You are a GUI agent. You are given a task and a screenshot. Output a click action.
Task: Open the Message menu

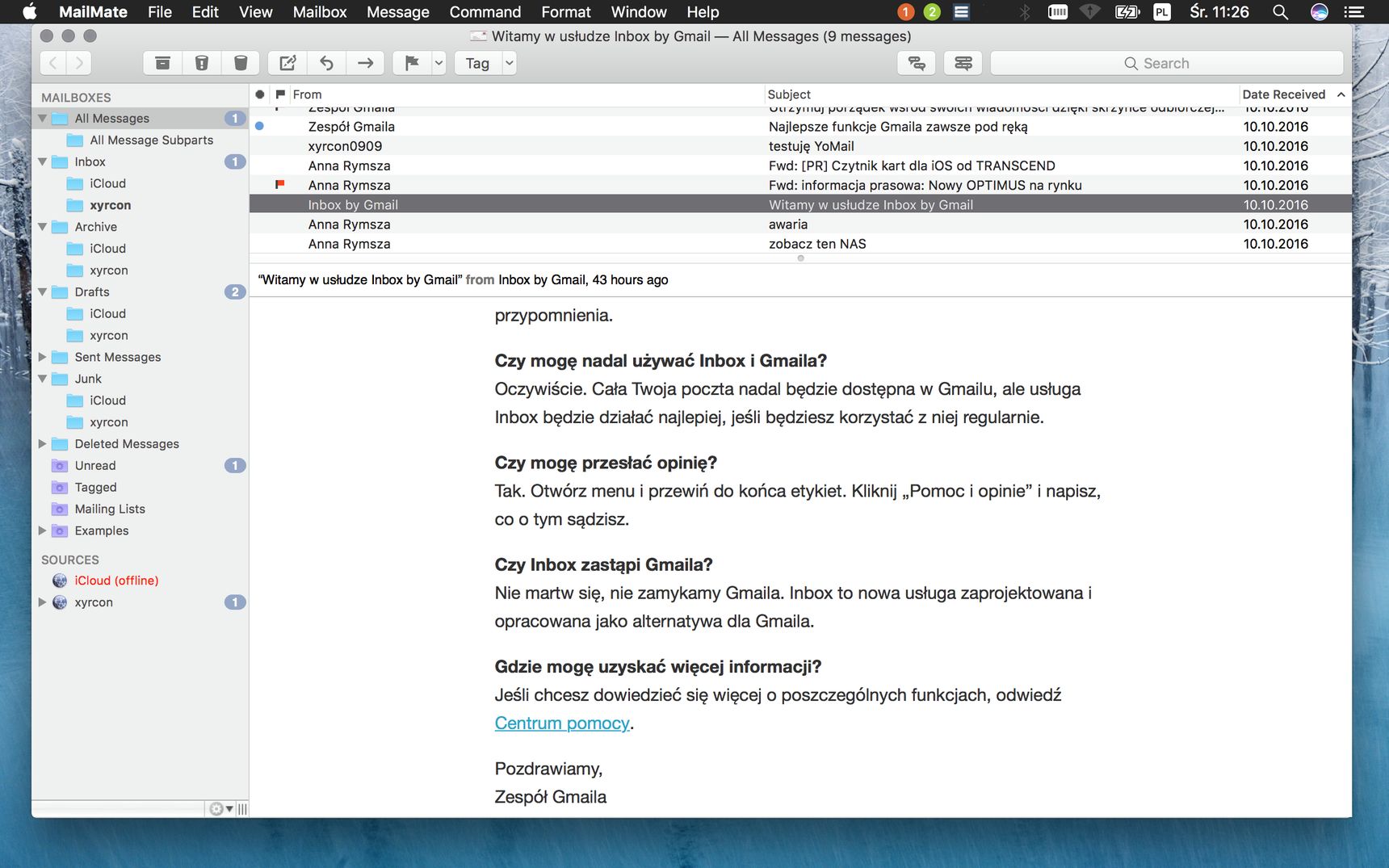click(x=398, y=12)
